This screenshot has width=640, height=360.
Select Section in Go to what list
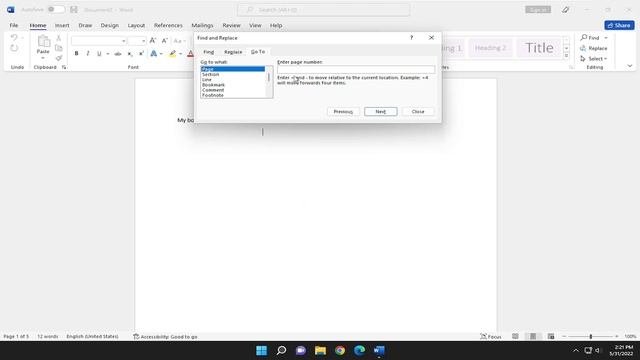[211, 74]
